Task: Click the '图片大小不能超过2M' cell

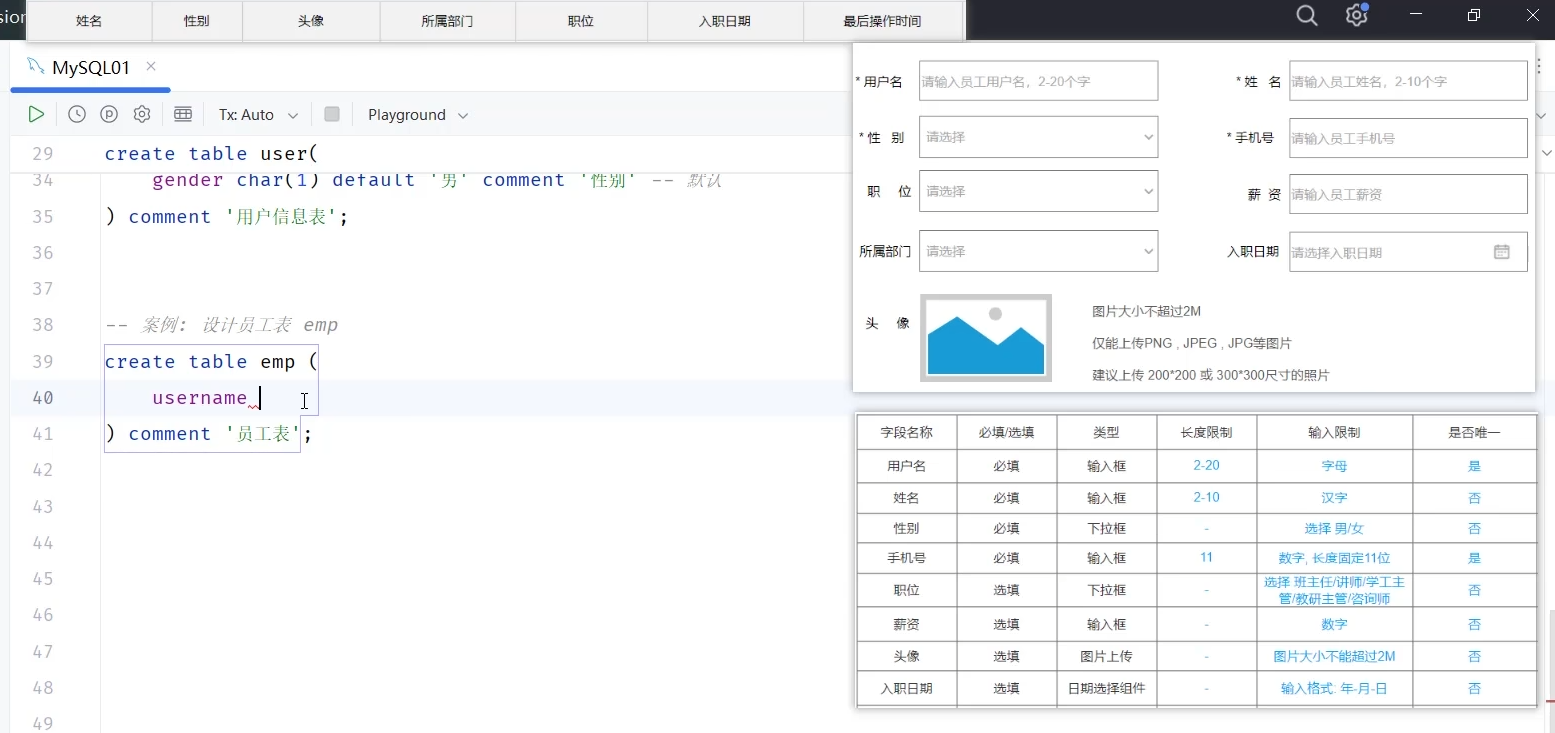Action: tap(1334, 656)
